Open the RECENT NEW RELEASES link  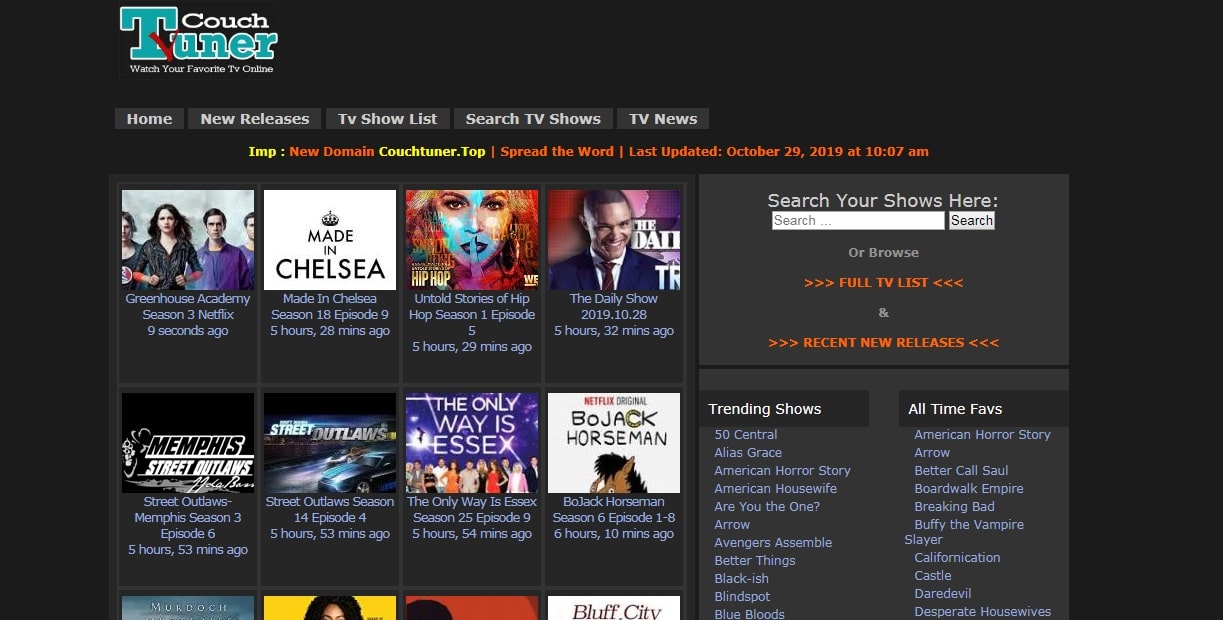[884, 343]
